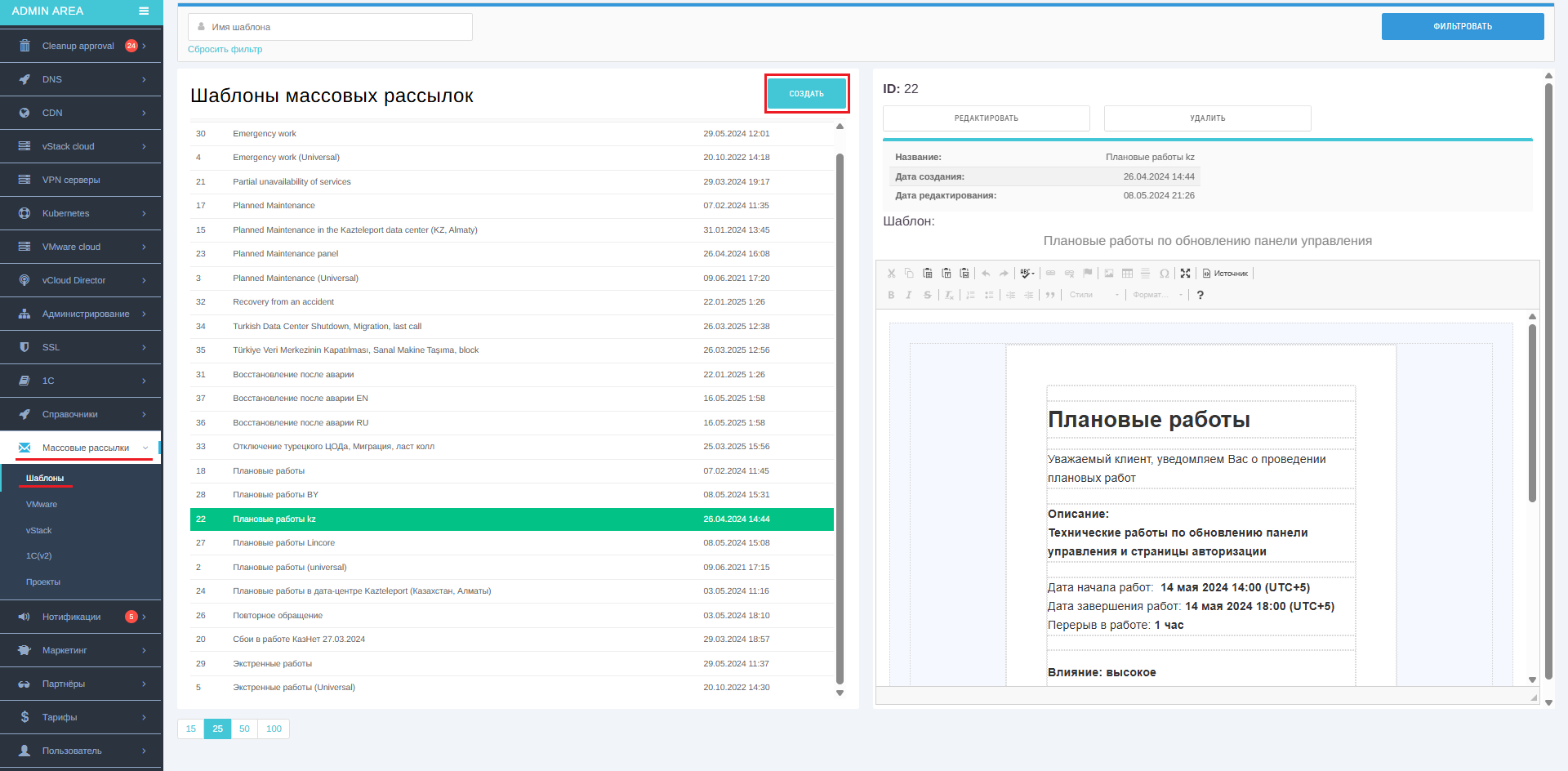The image size is (1568, 771).
Task: Expand the Kubernetes sidebar section
Action: click(81, 213)
